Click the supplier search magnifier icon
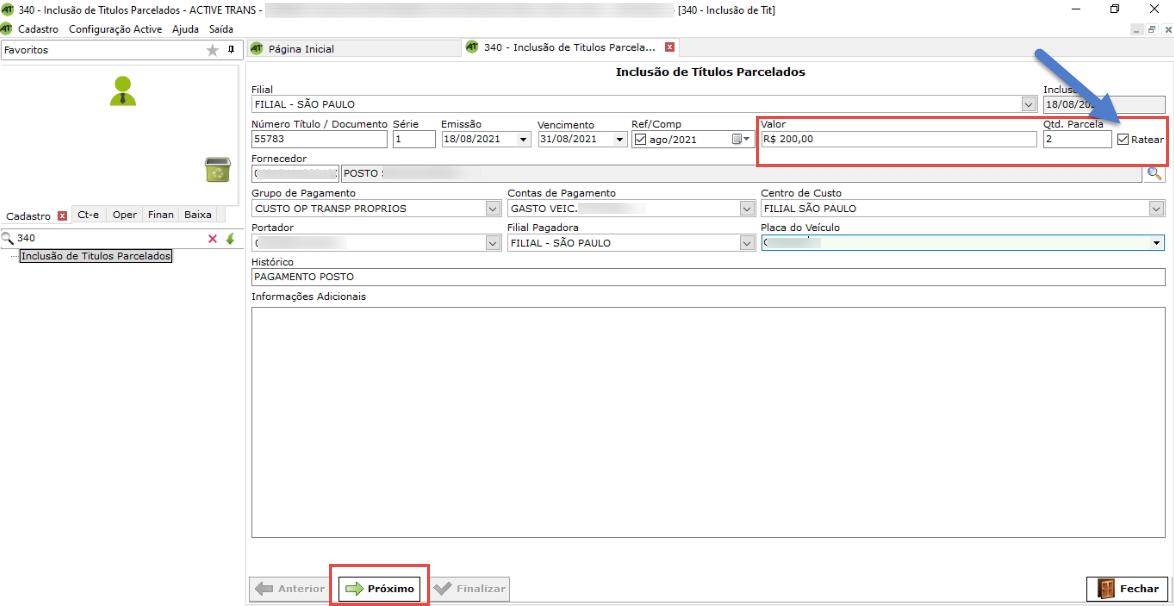Image resolution: width=1174 pixels, height=606 pixels. (1154, 174)
